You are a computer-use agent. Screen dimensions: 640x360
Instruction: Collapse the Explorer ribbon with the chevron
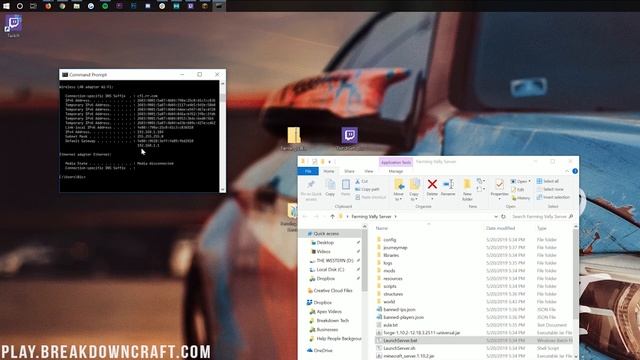[x=567, y=171]
